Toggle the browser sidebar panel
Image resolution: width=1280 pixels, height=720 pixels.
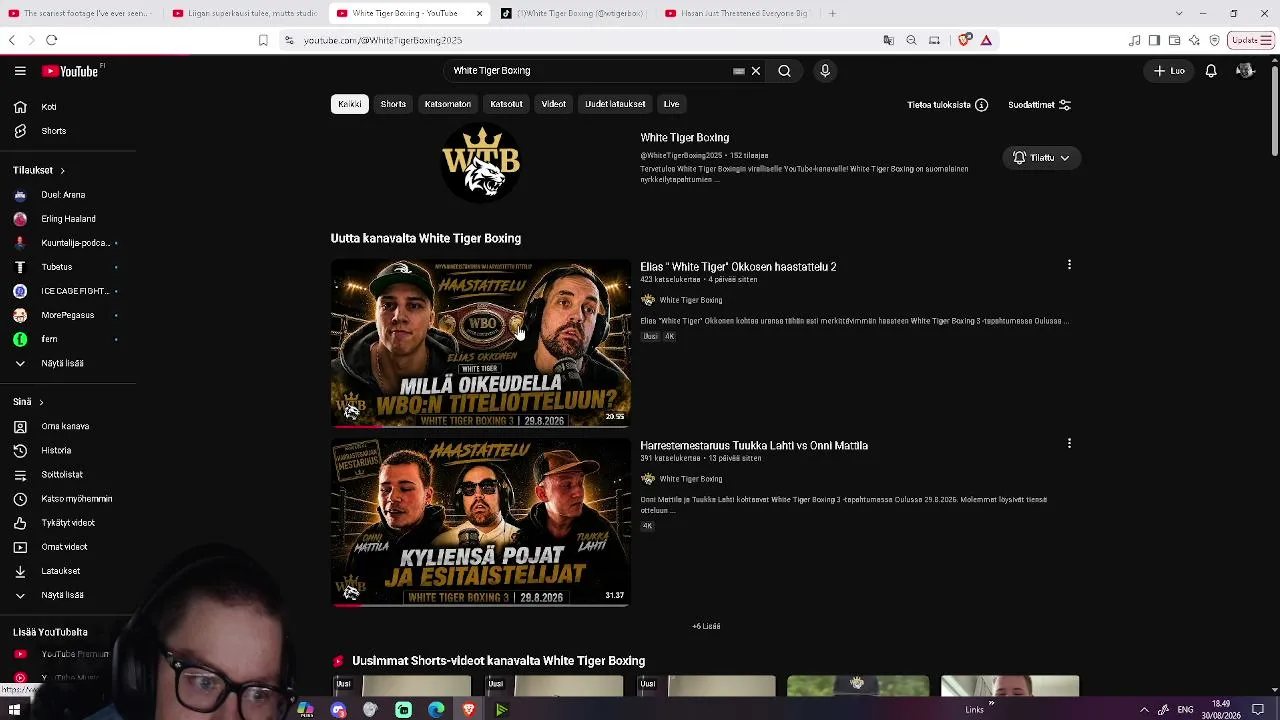(1154, 40)
